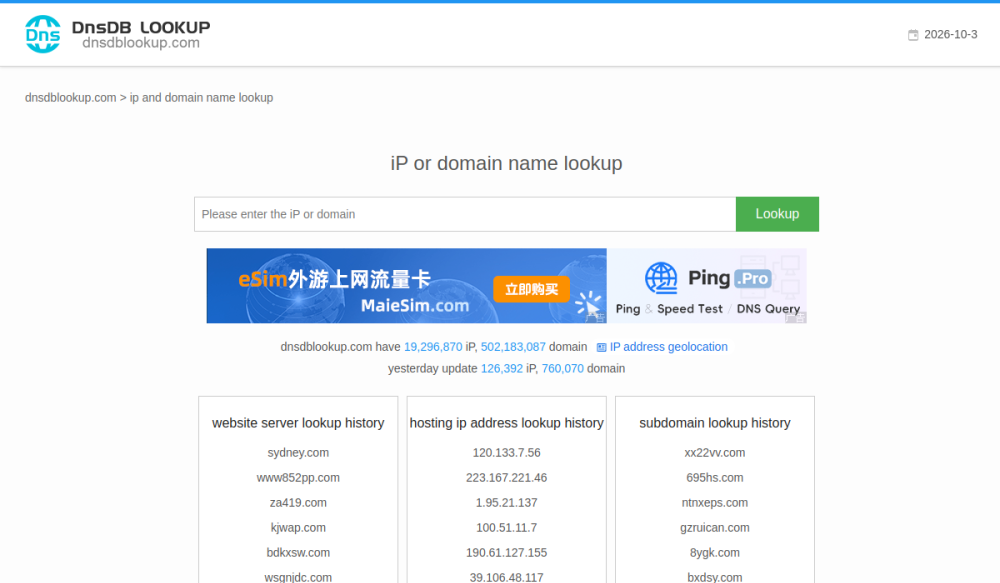Click the 'iP or domain name lookup' title
This screenshot has height=583, width=1000.
(506, 163)
